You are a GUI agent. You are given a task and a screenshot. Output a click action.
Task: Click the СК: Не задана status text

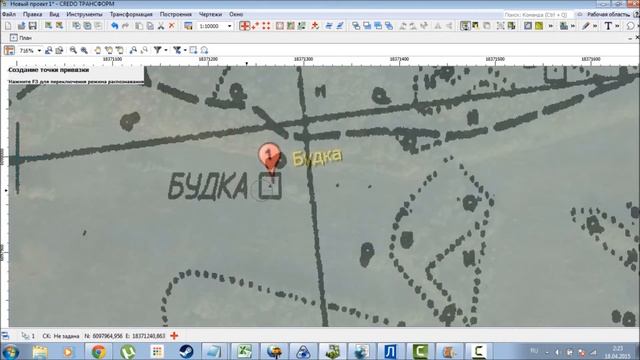click(x=61, y=336)
